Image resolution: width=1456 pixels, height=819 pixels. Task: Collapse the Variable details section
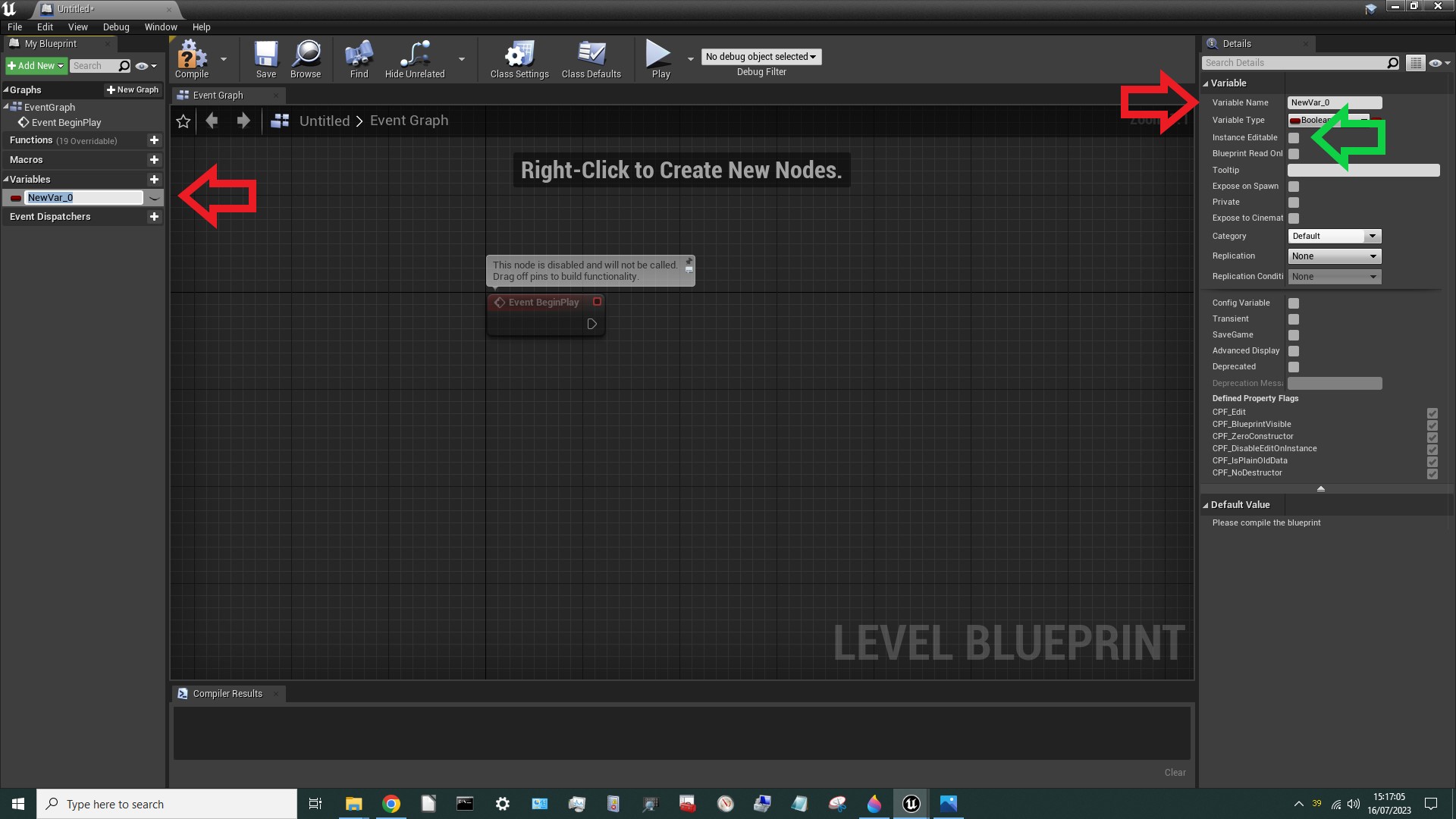click(x=1206, y=83)
